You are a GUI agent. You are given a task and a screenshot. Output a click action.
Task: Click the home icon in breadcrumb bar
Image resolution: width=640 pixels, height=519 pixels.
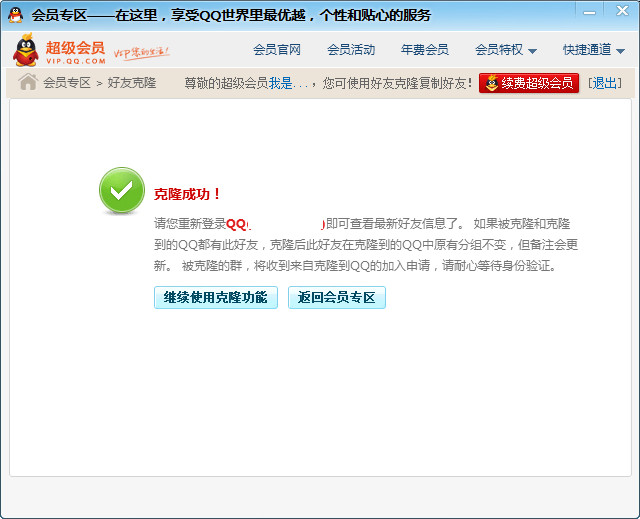27,82
